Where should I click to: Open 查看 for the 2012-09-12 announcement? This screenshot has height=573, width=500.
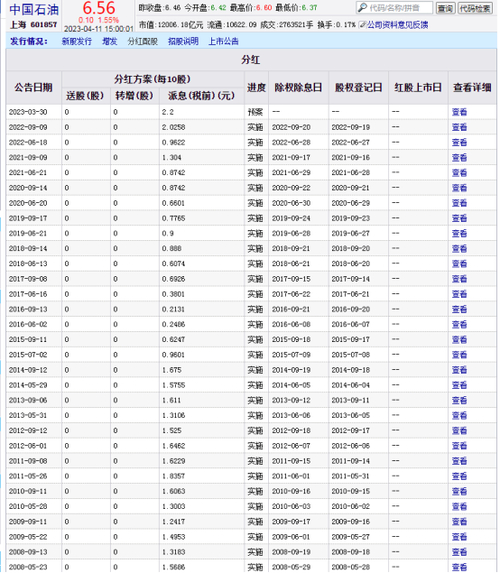click(459, 430)
